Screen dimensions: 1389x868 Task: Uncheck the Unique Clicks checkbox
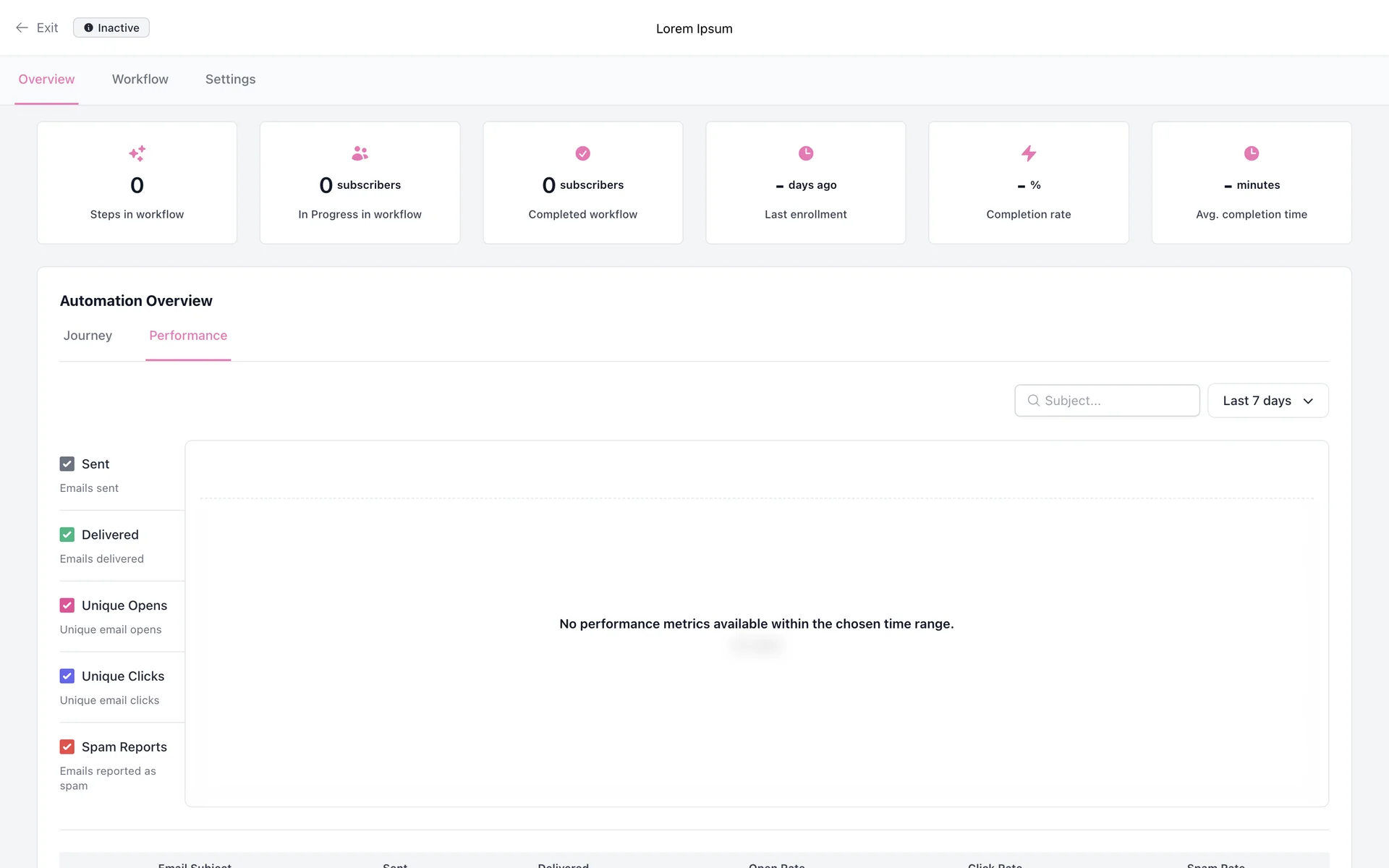tap(67, 676)
